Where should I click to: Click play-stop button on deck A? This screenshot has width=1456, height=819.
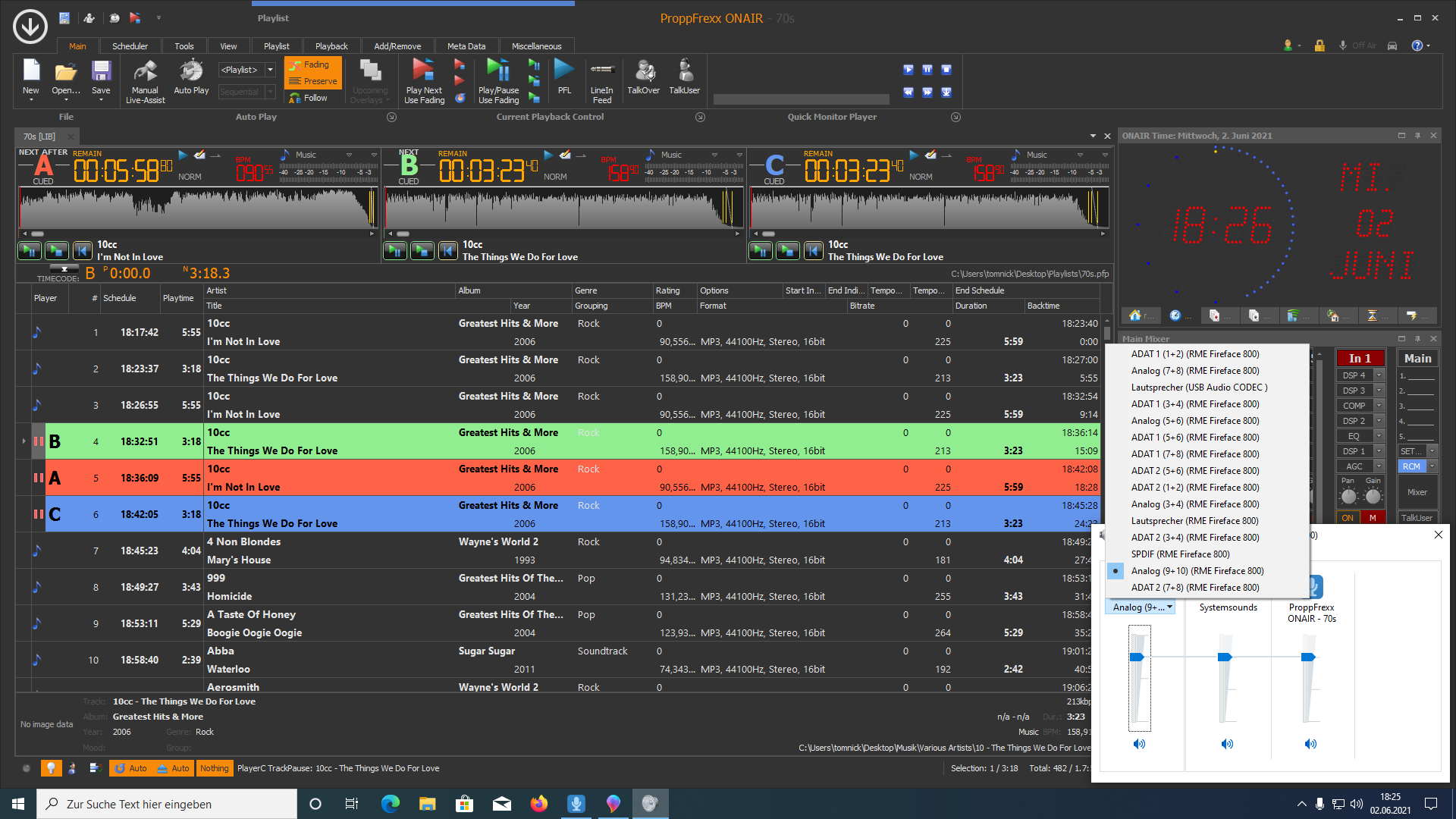(57, 250)
